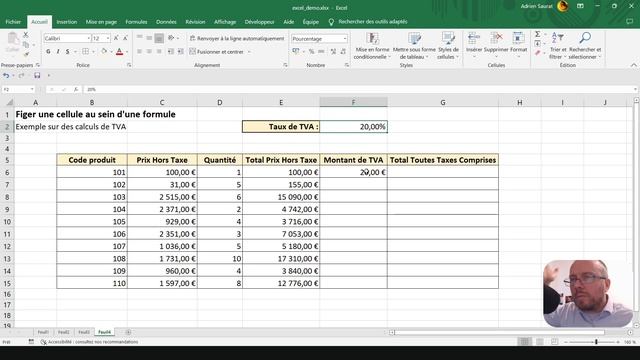Toggle center horizontal alignment

pos(149,51)
